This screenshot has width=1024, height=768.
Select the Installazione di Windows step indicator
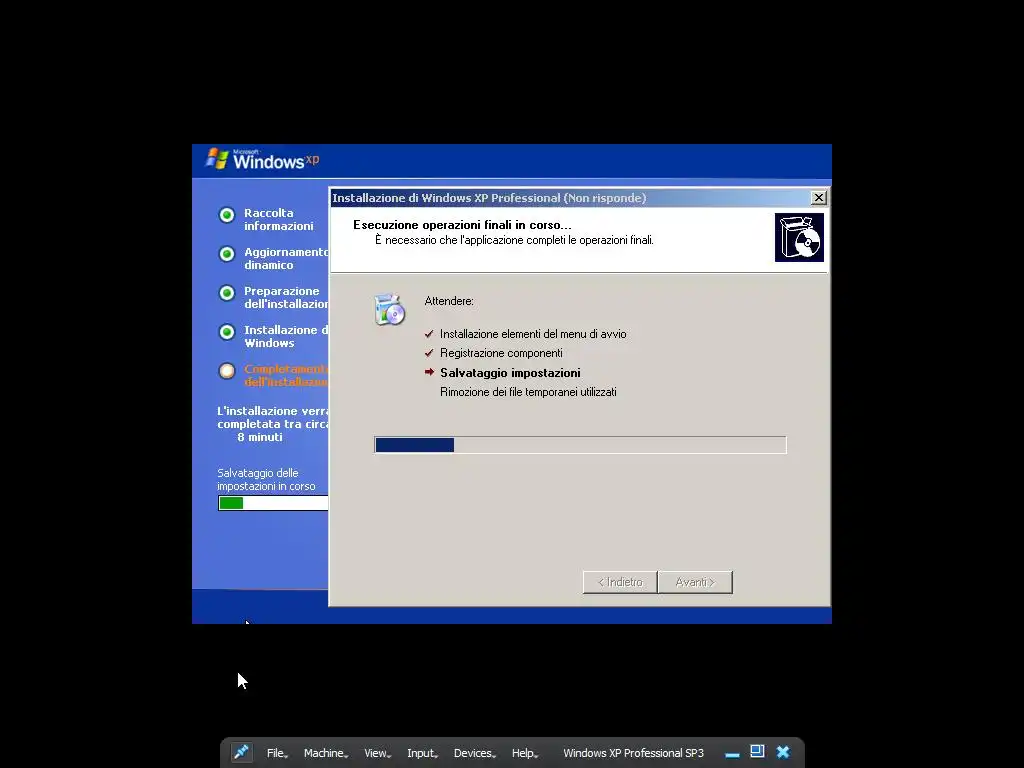click(227, 332)
